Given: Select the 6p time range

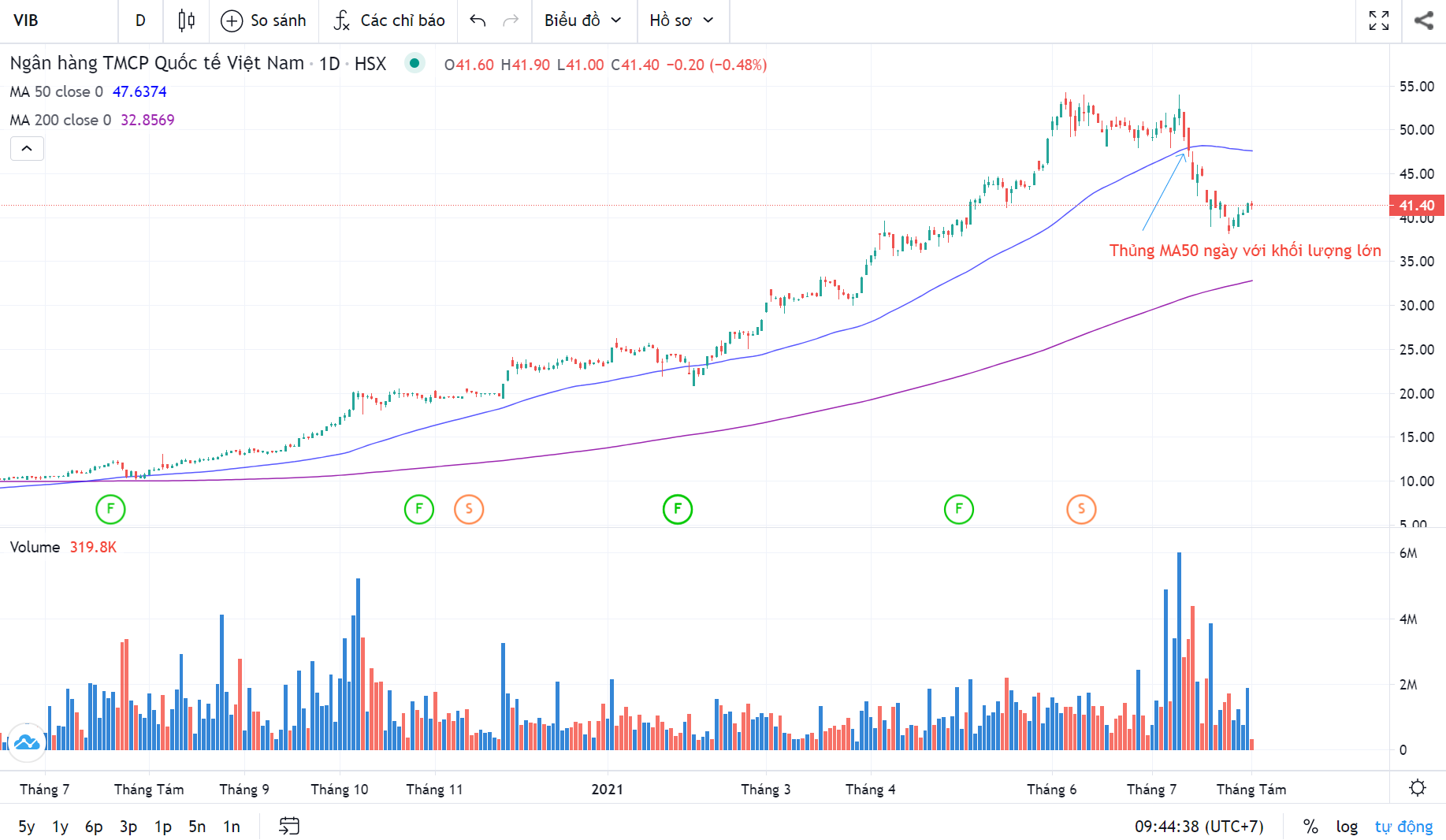Looking at the screenshot, I should tap(94, 826).
